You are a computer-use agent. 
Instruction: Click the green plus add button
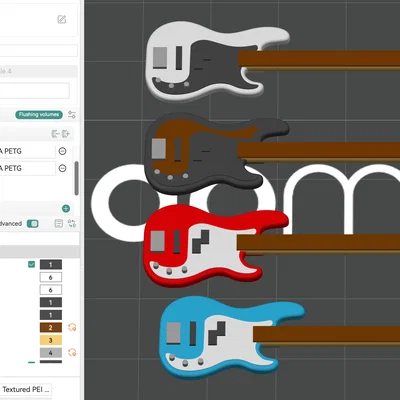coord(66,209)
